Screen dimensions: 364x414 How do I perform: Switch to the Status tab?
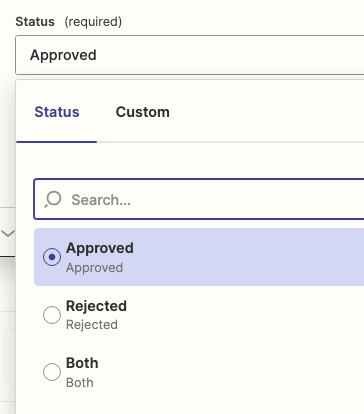point(57,112)
